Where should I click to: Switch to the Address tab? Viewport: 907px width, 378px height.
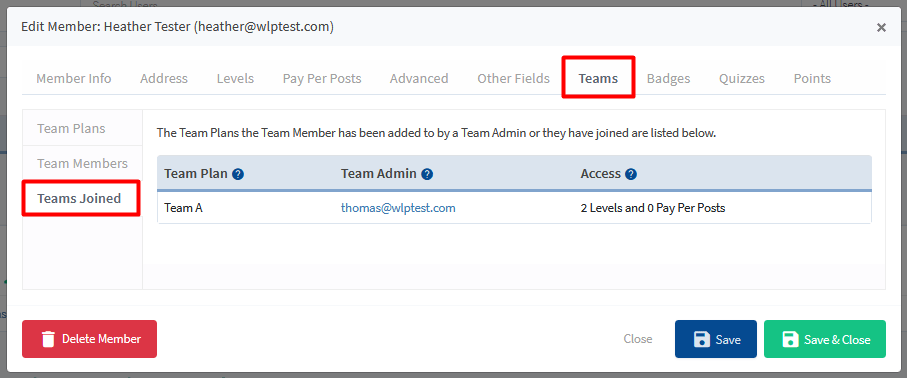(164, 79)
